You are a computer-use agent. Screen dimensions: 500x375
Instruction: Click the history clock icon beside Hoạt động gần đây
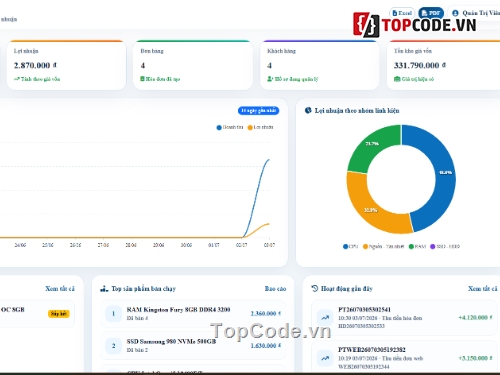pos(314,288)
